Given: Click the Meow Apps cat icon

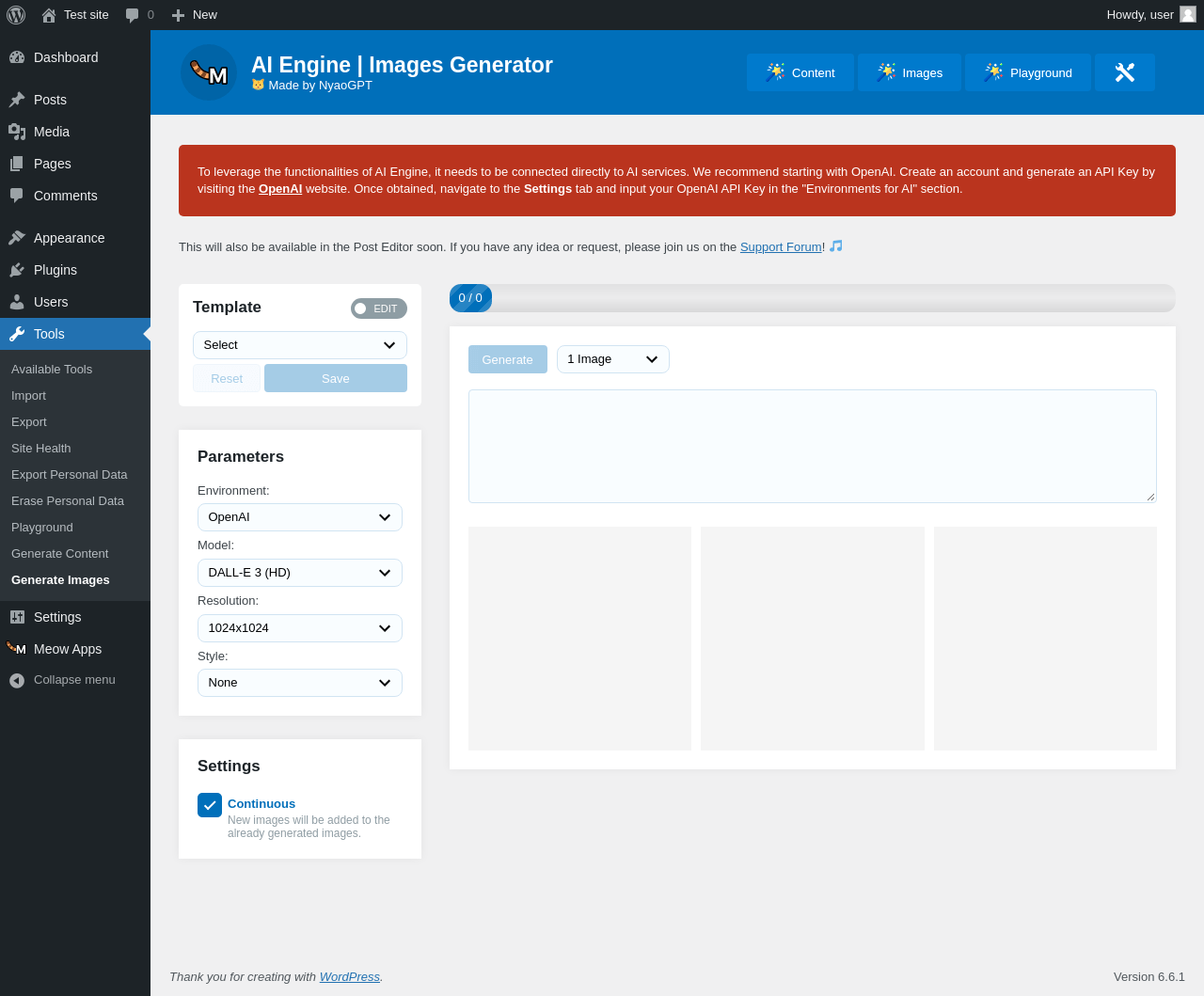Looking at the screenshot, I should tap(16, 648).
